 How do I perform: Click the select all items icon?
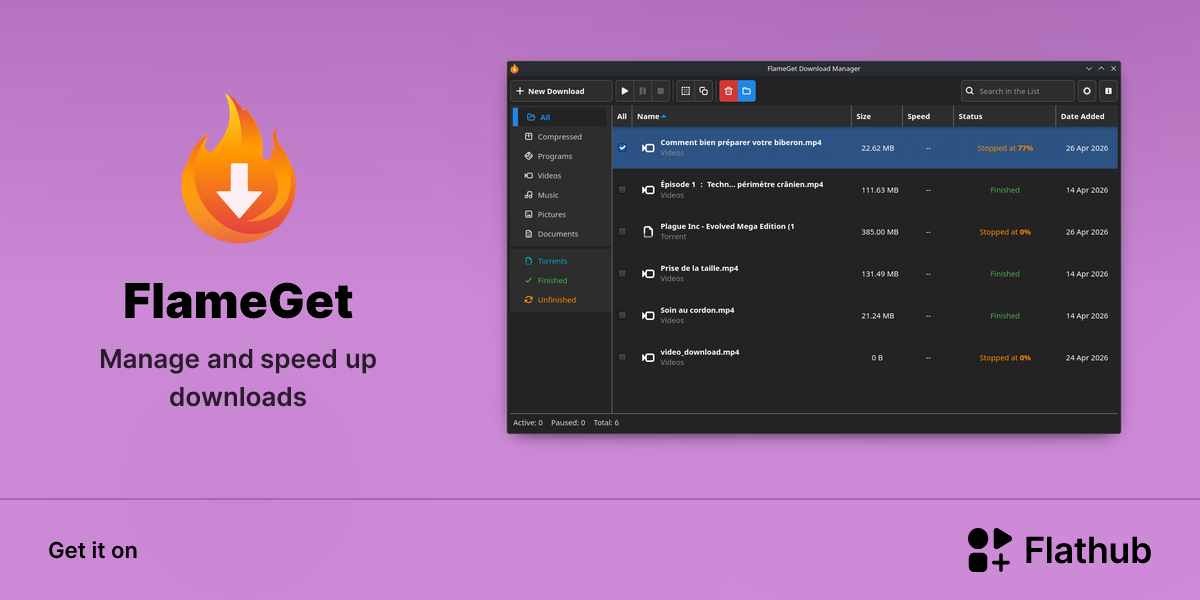tap(685, 91)
